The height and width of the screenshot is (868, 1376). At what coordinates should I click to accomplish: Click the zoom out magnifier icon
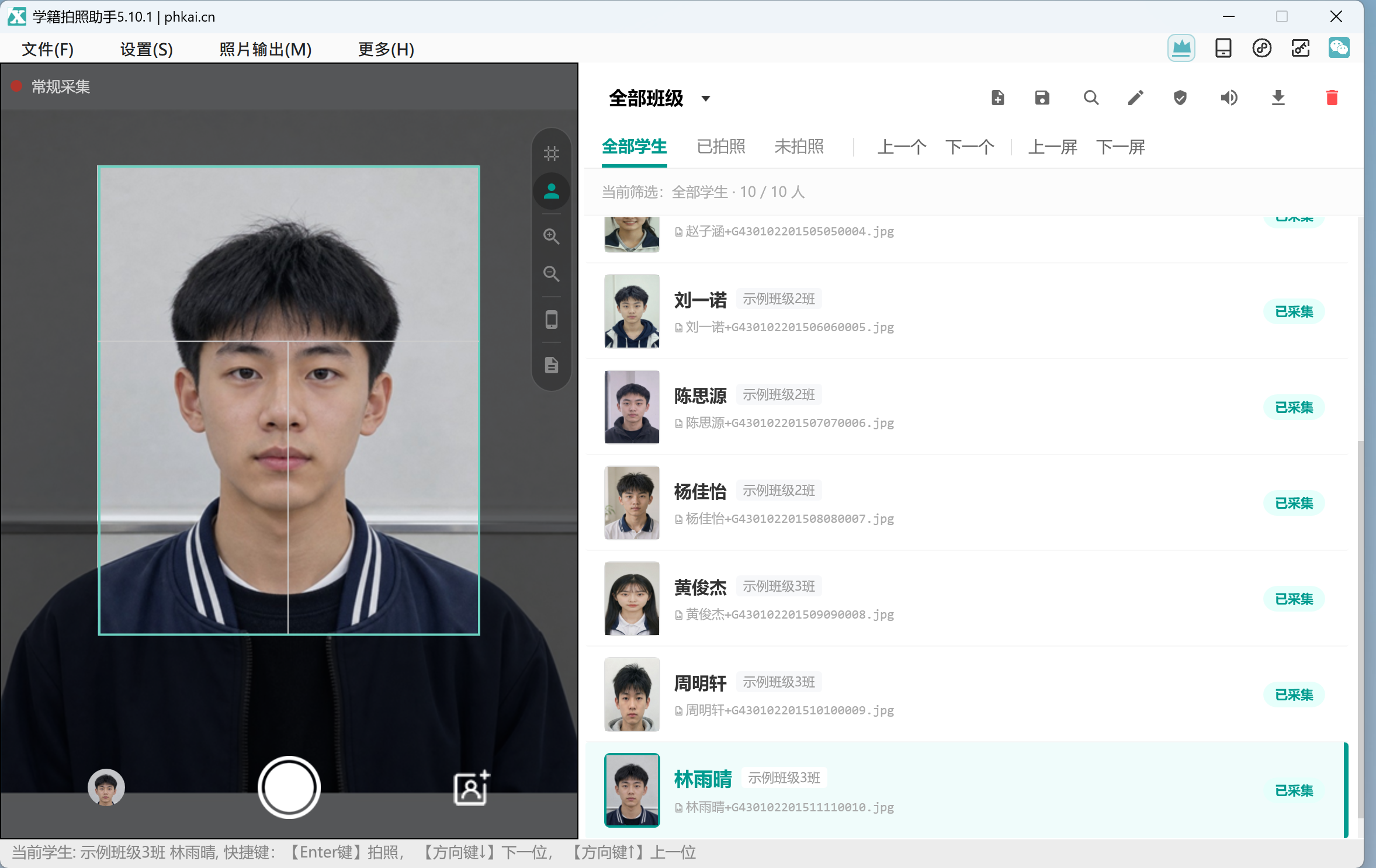point(551,273)
